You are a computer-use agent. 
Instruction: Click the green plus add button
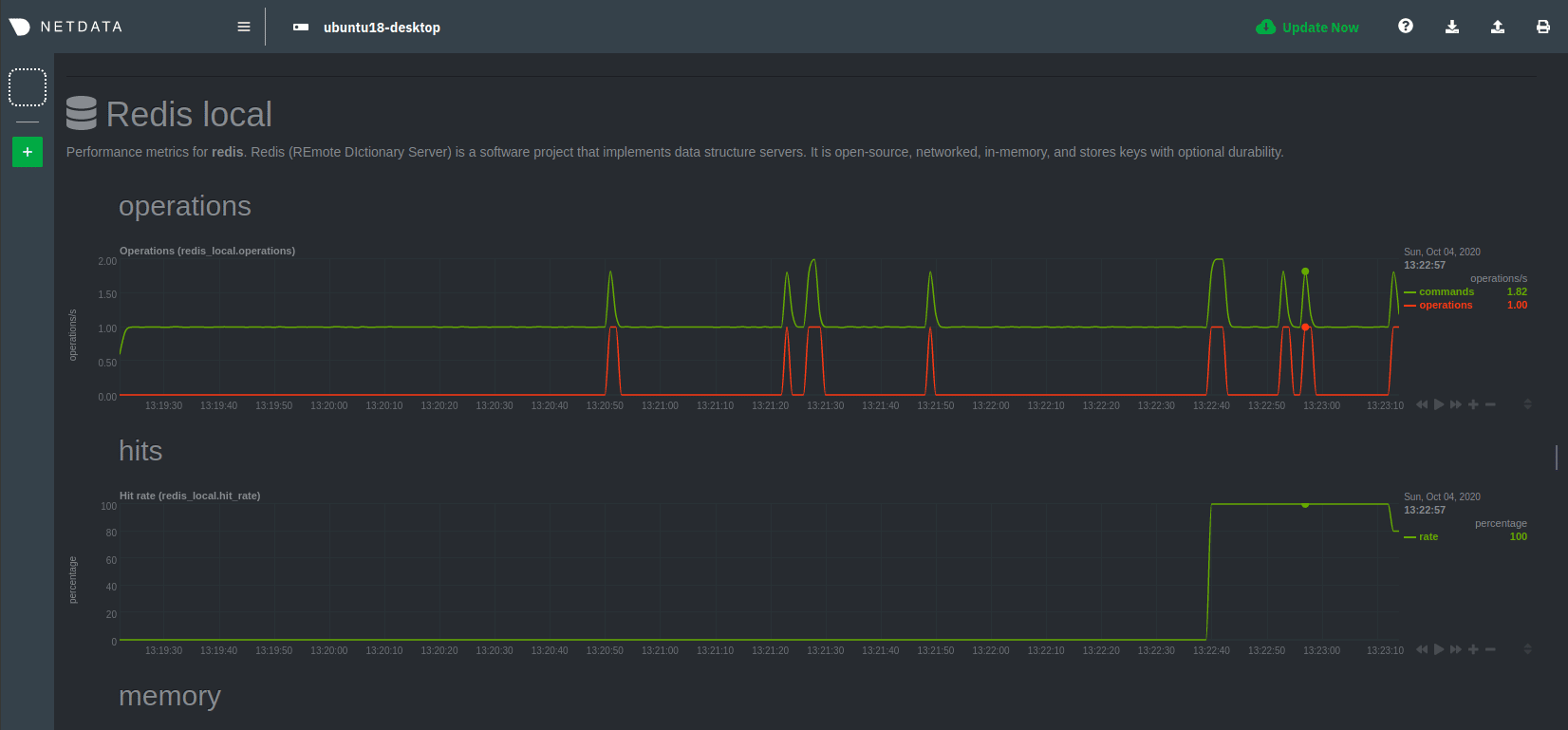28,152
